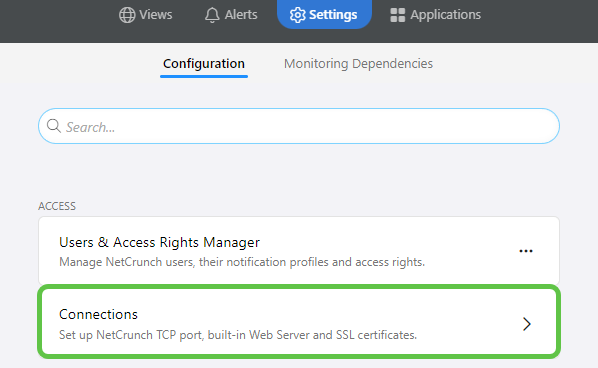Image resolution: width=598 pixels, height=368 pixels.
Task: Open three-dots menu for Users & Access Rights
Action: (526, 251)
